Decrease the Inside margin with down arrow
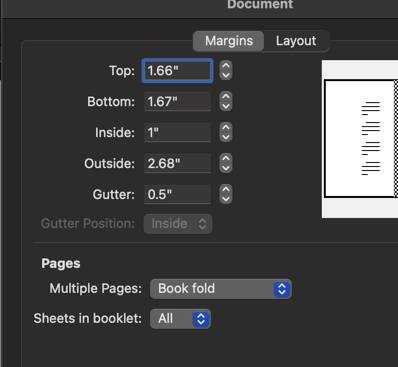The image size is (398, 367). point(226,137)
